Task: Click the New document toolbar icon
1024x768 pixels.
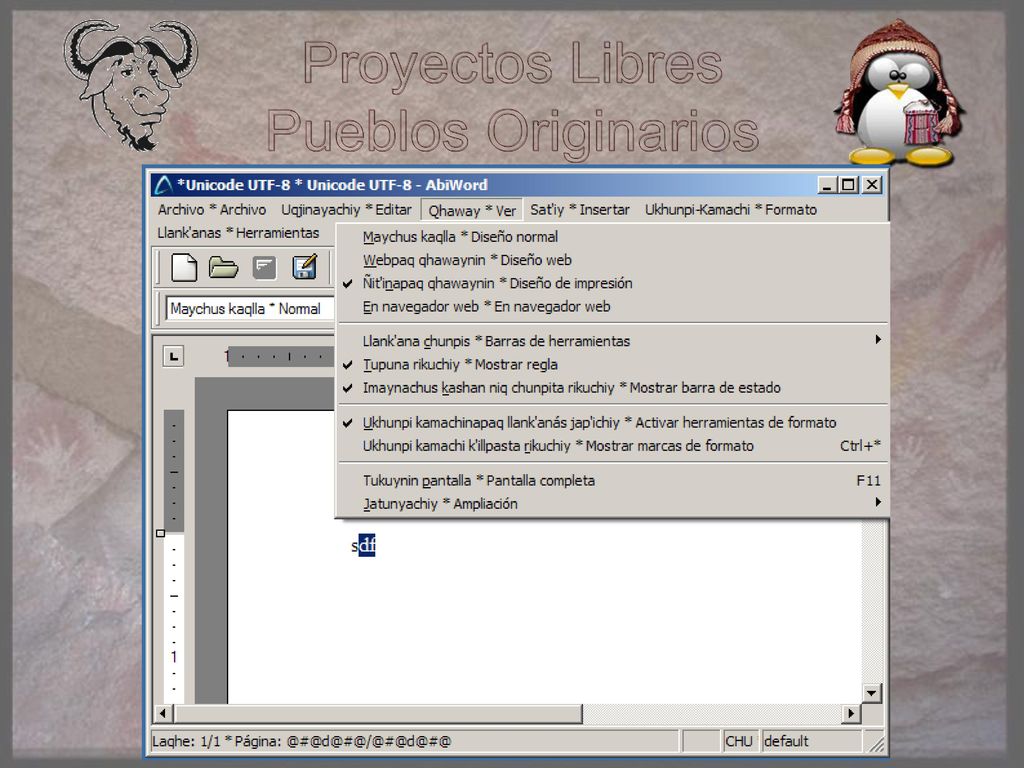Action: pos(184,268)
